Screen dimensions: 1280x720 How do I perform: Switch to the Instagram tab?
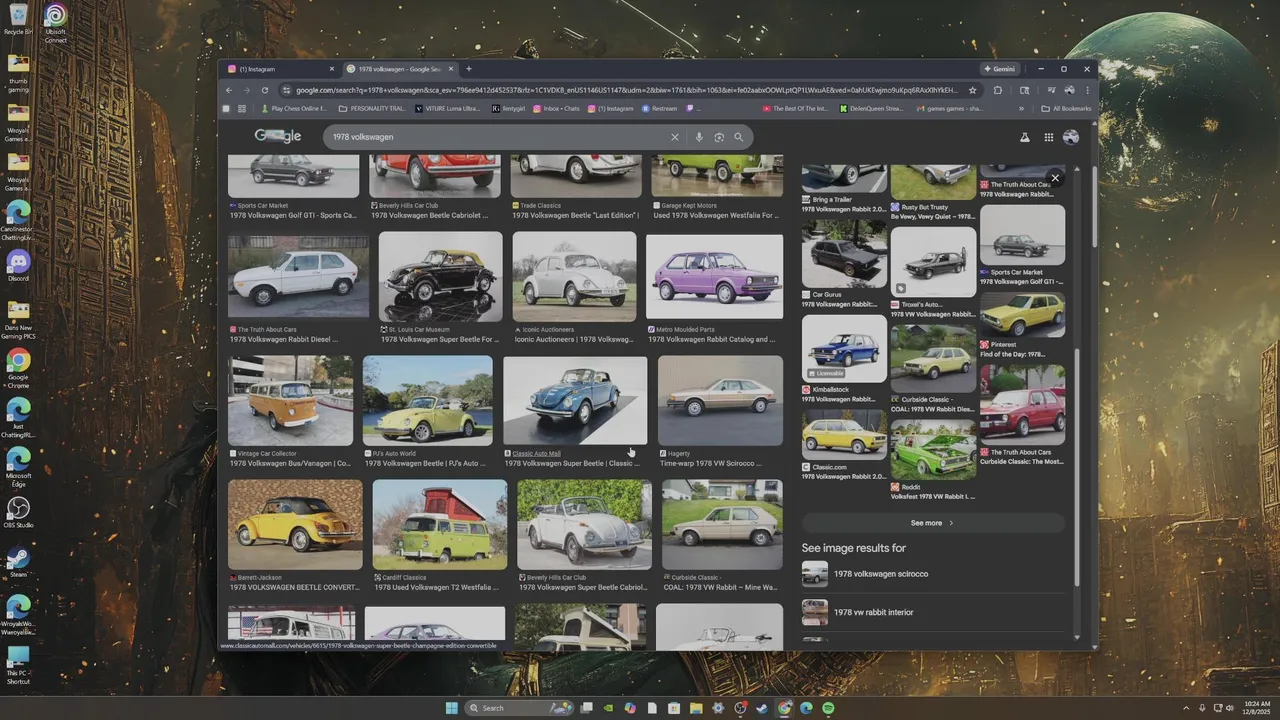[x=280, y=69]
